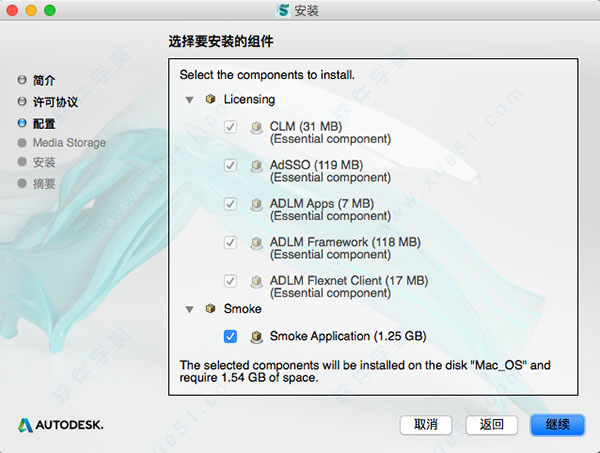
Task: Select the Smoke tree row label
Action: 243,309
